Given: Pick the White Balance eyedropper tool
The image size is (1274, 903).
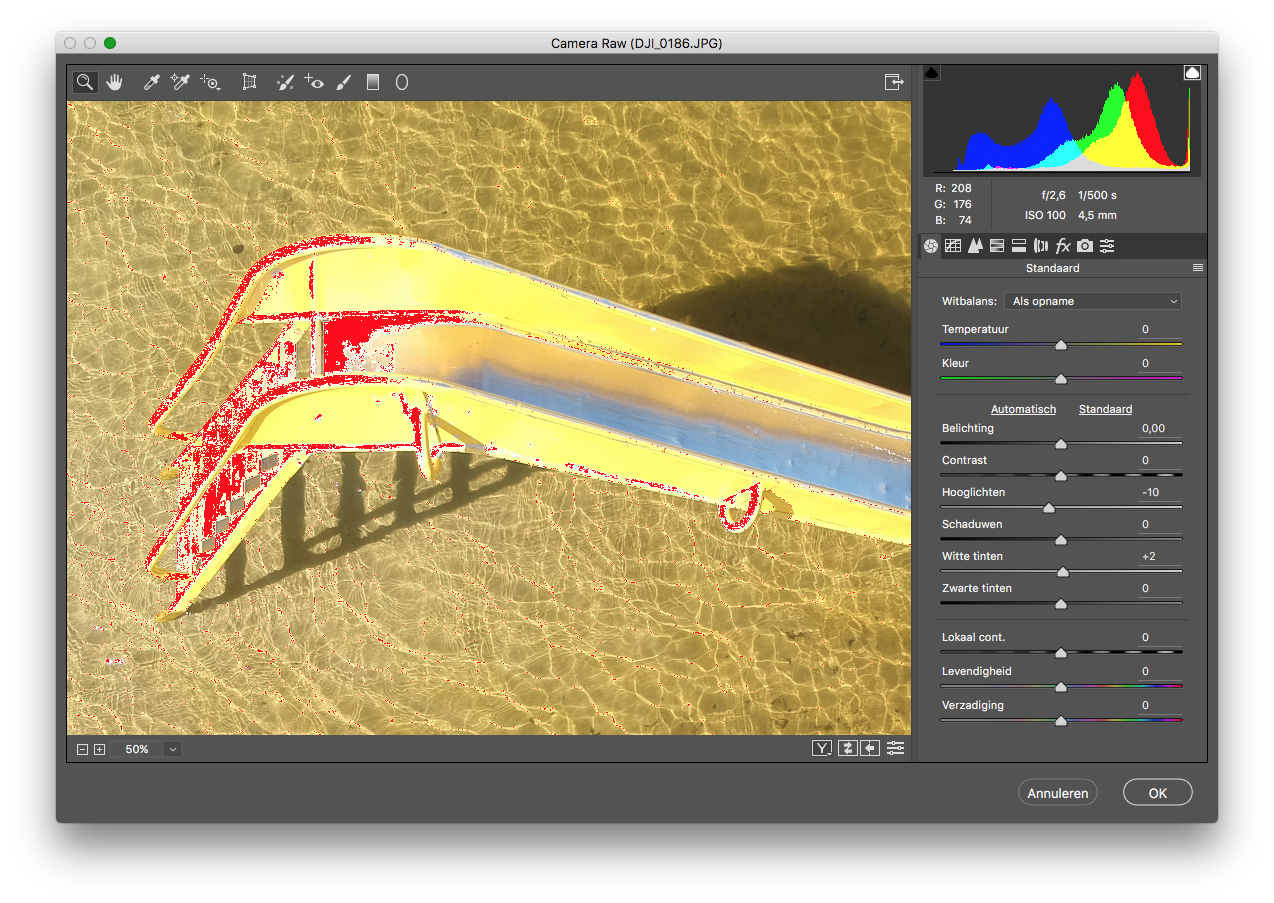Looking at the screenshot, I should [x=152, y=83].
